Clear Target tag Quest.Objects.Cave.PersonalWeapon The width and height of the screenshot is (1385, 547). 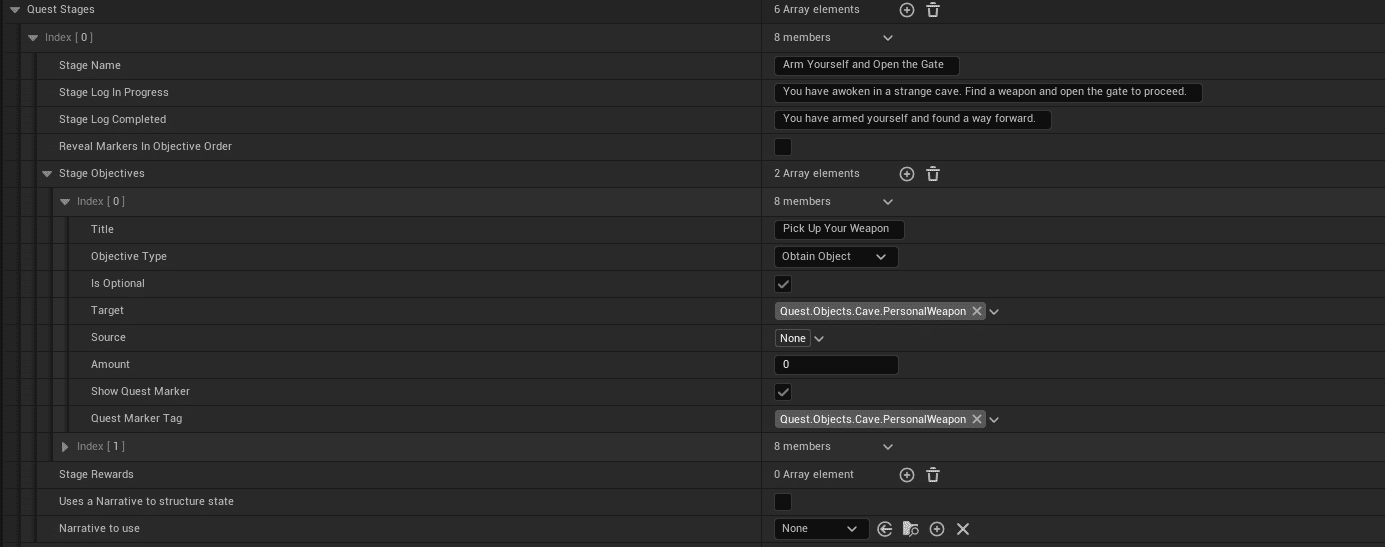pos(977,311)
